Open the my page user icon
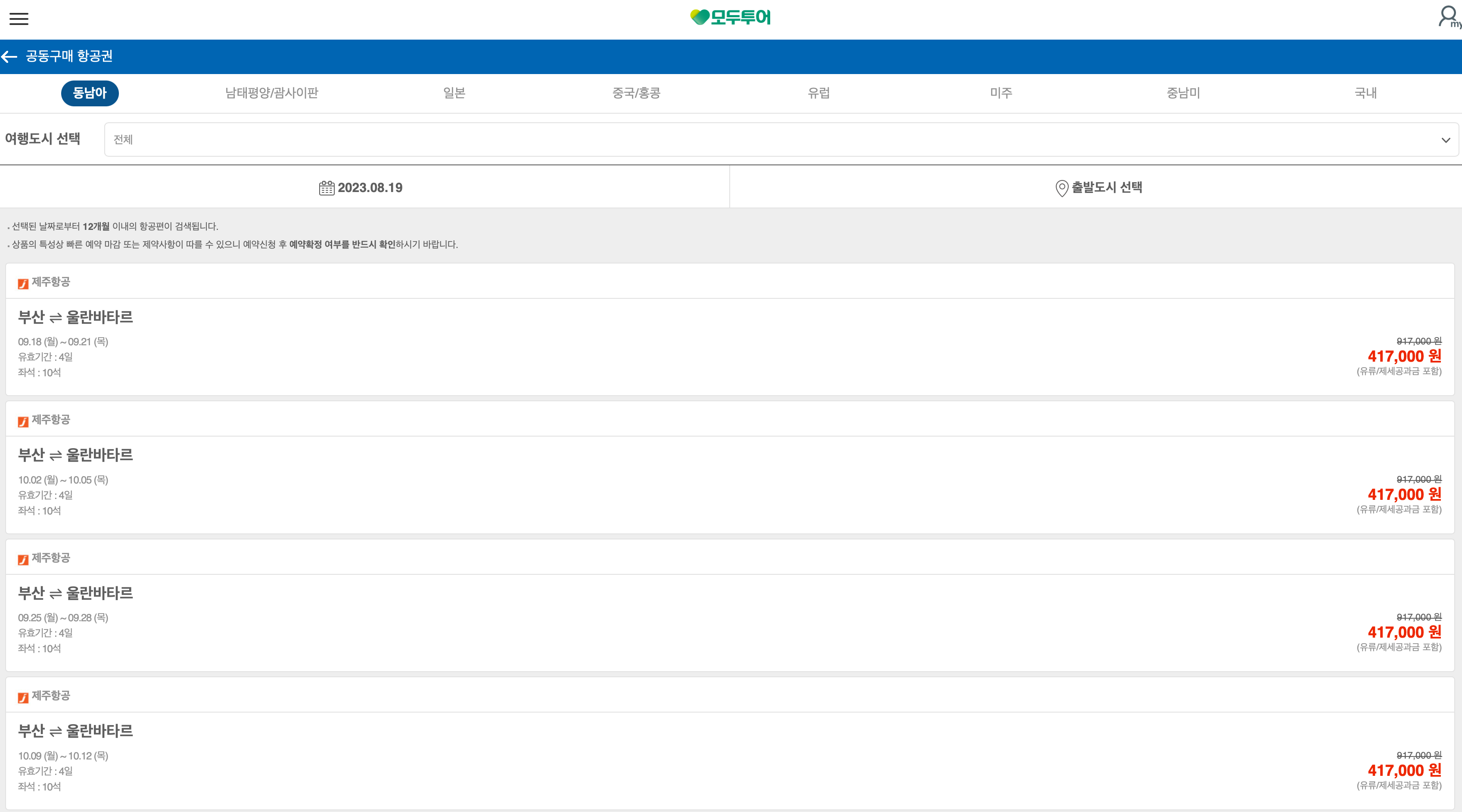The image size is (1462, 812). coord(1449,16)
